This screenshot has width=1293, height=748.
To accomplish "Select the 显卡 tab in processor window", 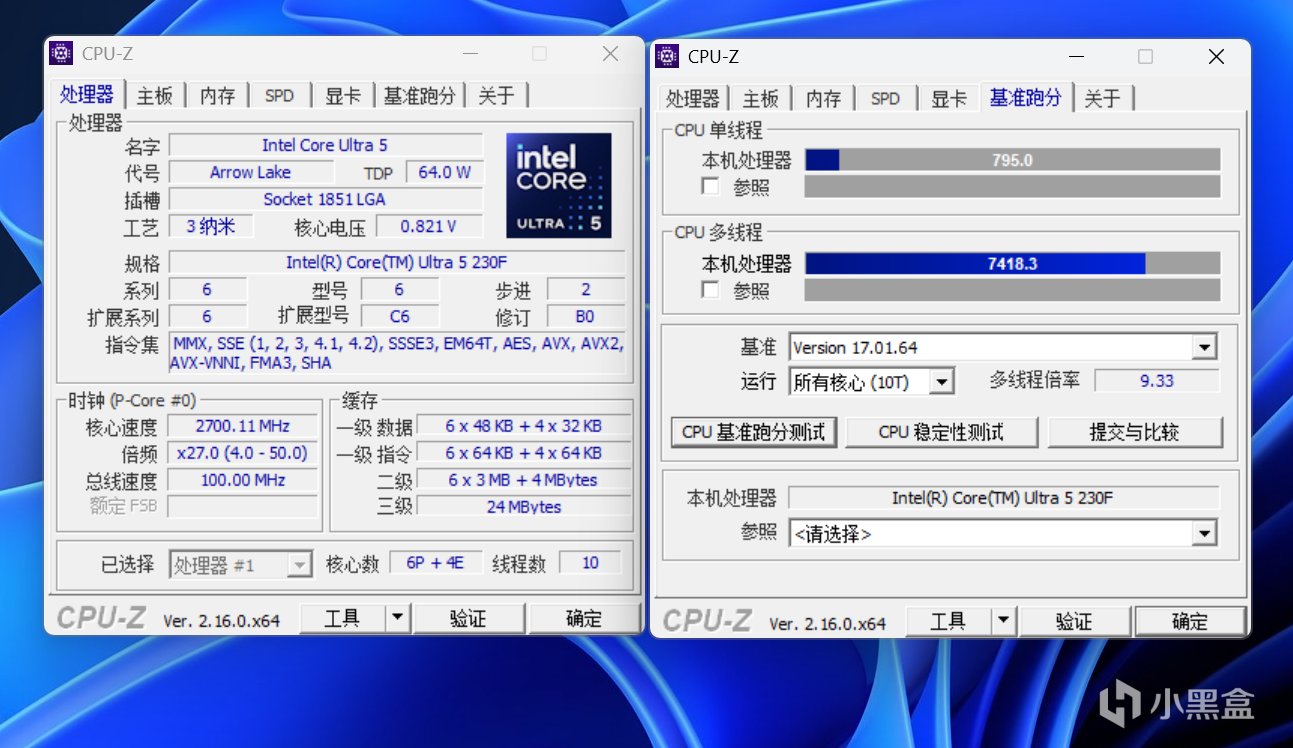I will click(343, 95).
